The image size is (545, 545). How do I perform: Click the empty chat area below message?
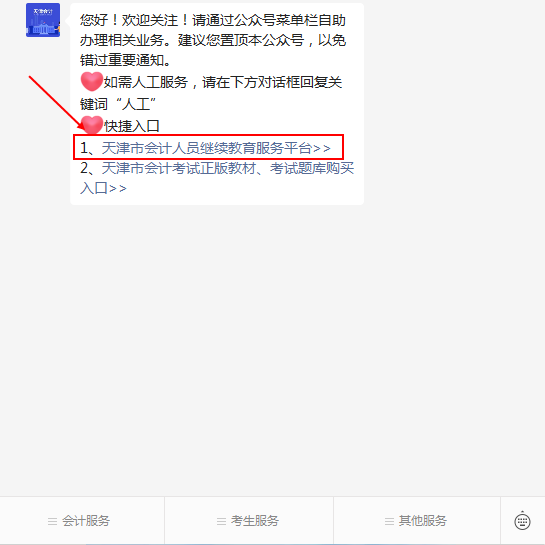click(272, 348)
